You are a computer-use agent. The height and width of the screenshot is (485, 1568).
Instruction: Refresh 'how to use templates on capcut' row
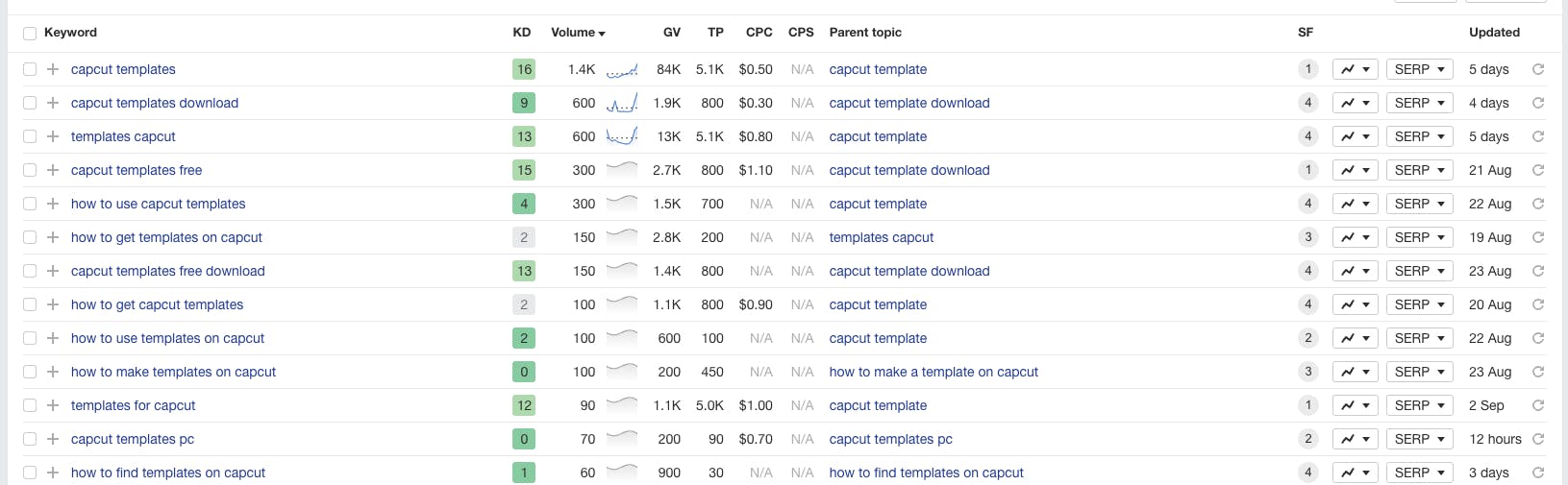[x=1538, y=338]
